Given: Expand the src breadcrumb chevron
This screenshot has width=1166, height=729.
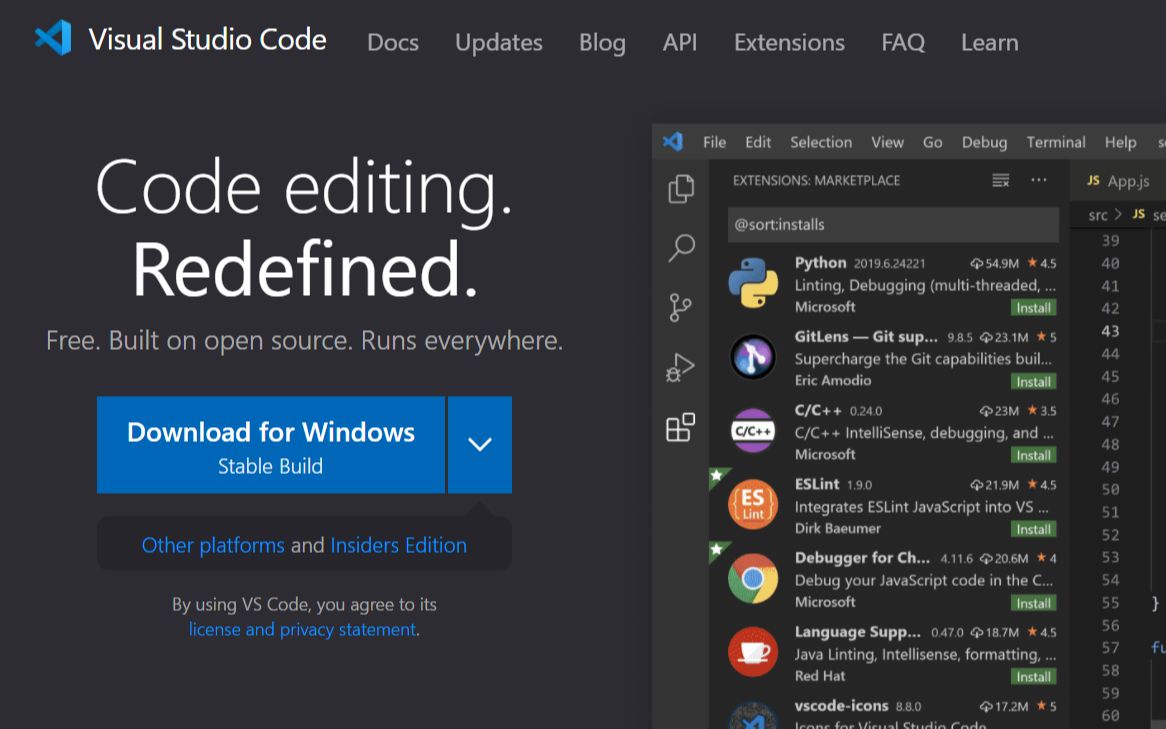Looking at the screenshot, I should (x=1118, y=214).
